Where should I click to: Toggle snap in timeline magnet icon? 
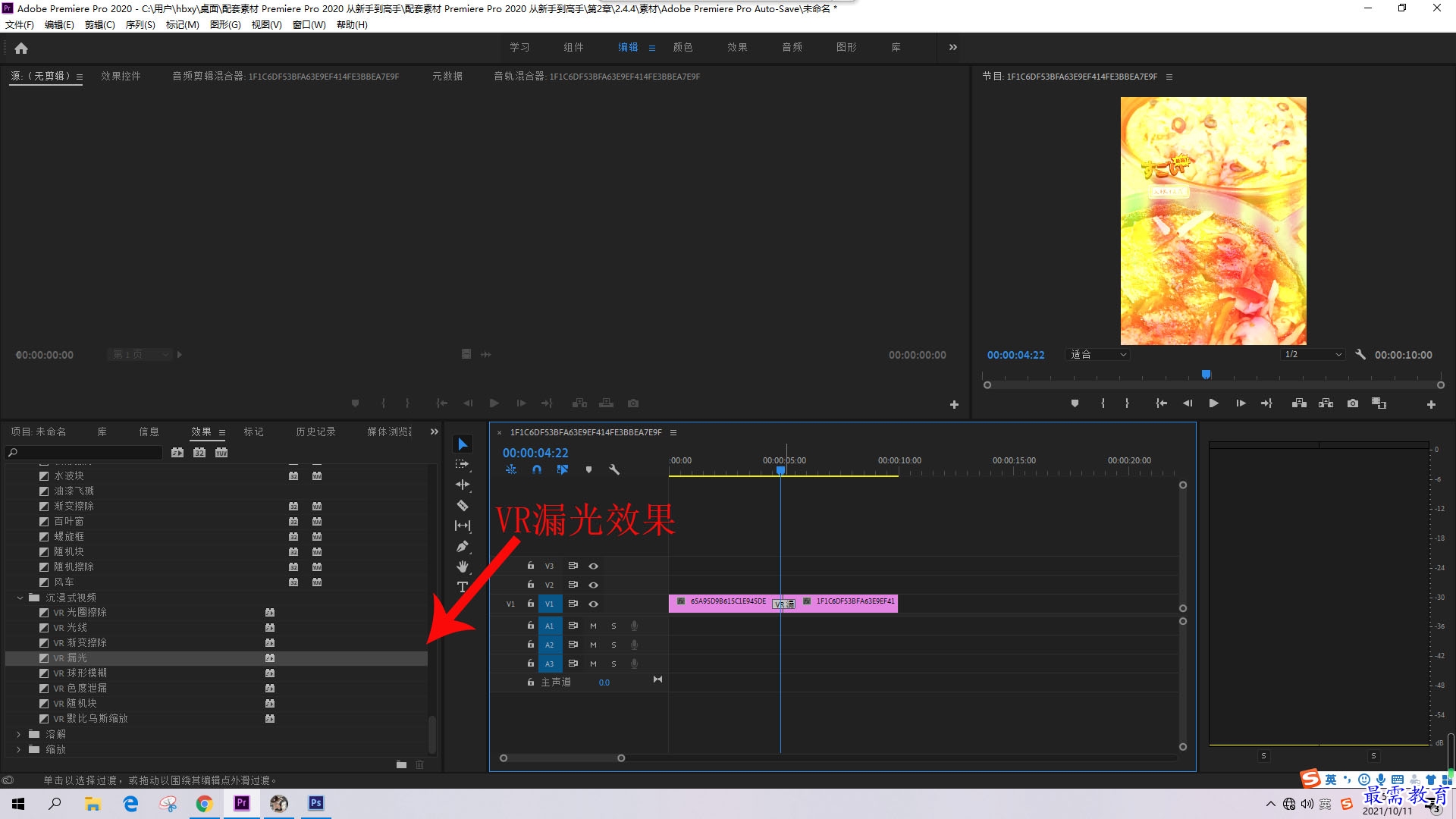(x=537, y=470)
